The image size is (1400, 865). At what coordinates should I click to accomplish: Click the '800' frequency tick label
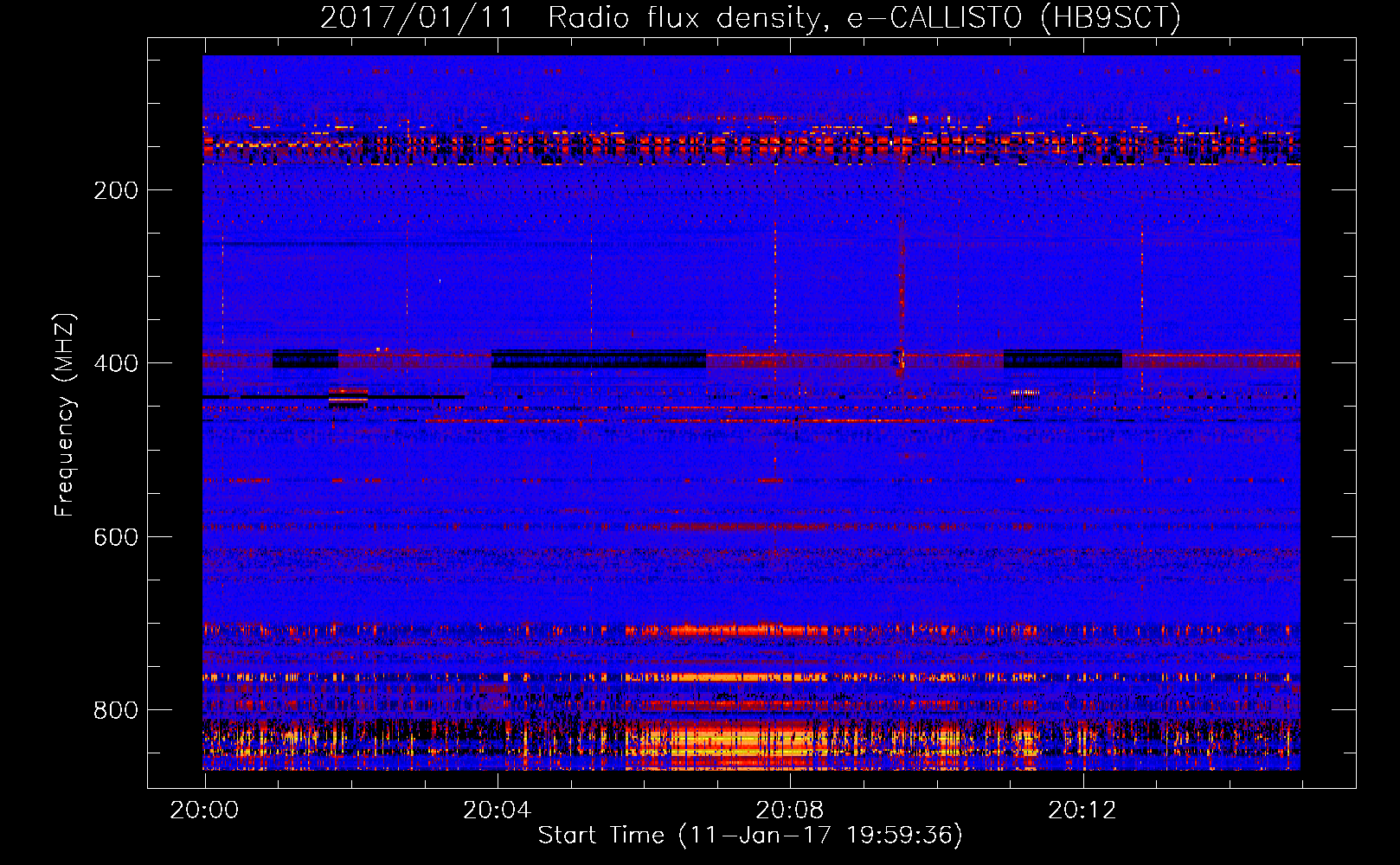(x=116, y=711)
